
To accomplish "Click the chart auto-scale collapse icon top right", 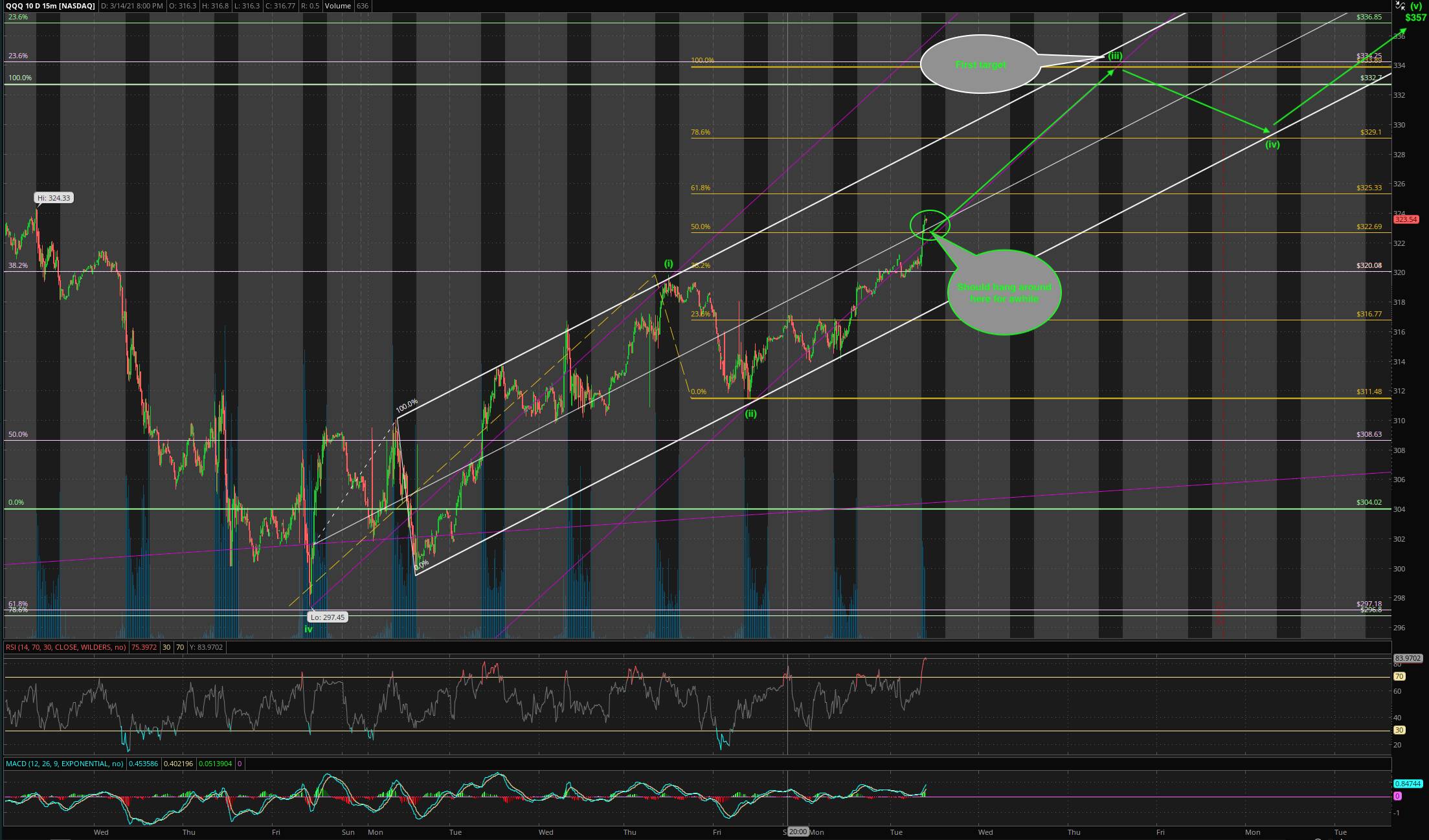I will click(1400, 5).
